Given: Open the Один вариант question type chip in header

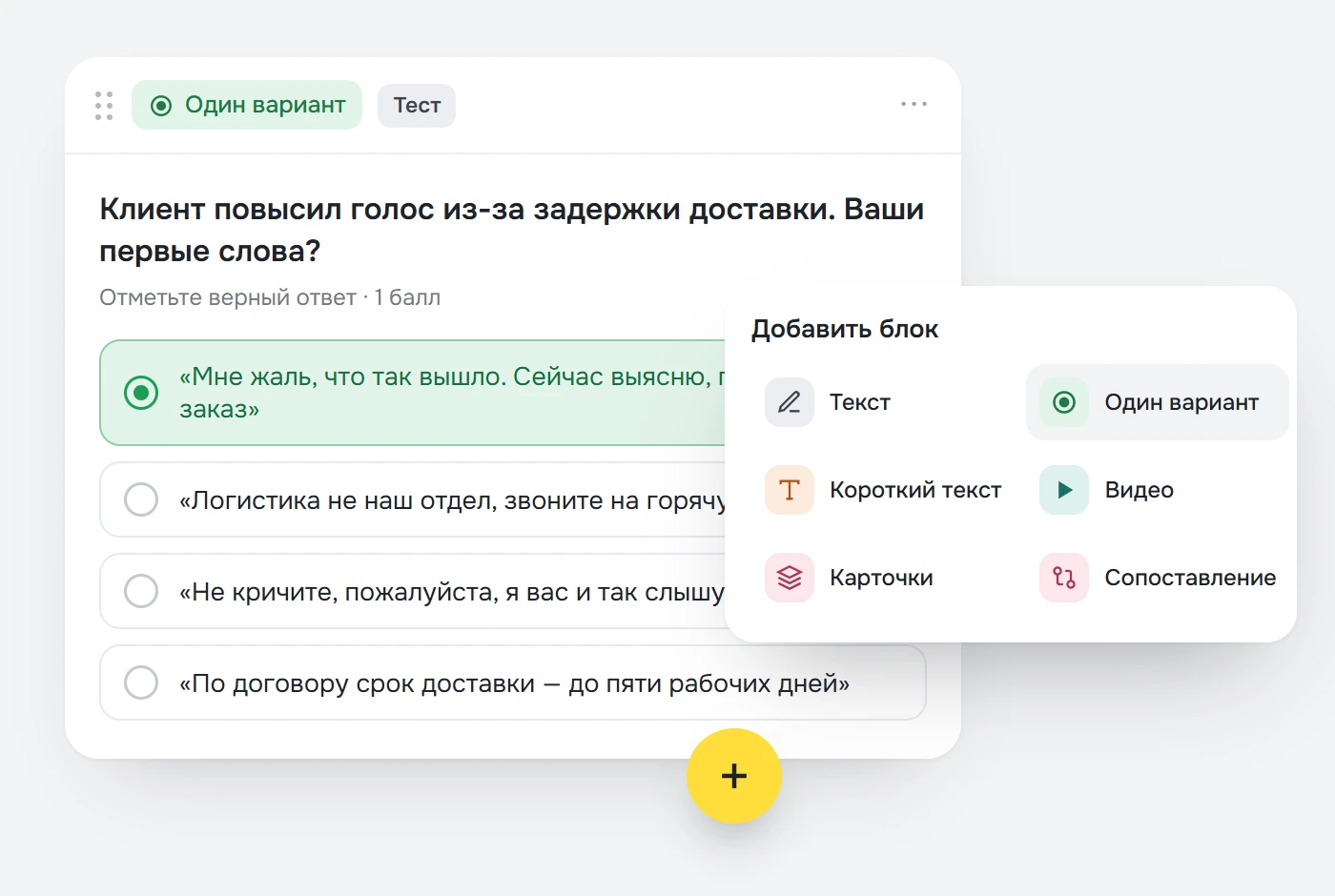Looking at the screenshot, I should pos(247,105).
